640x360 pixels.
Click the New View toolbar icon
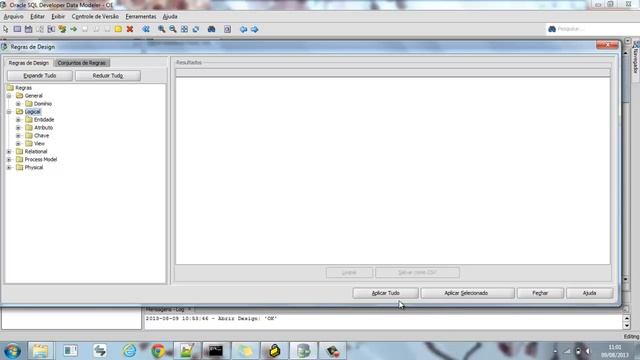pyautogui.click(x=29, y=29)
